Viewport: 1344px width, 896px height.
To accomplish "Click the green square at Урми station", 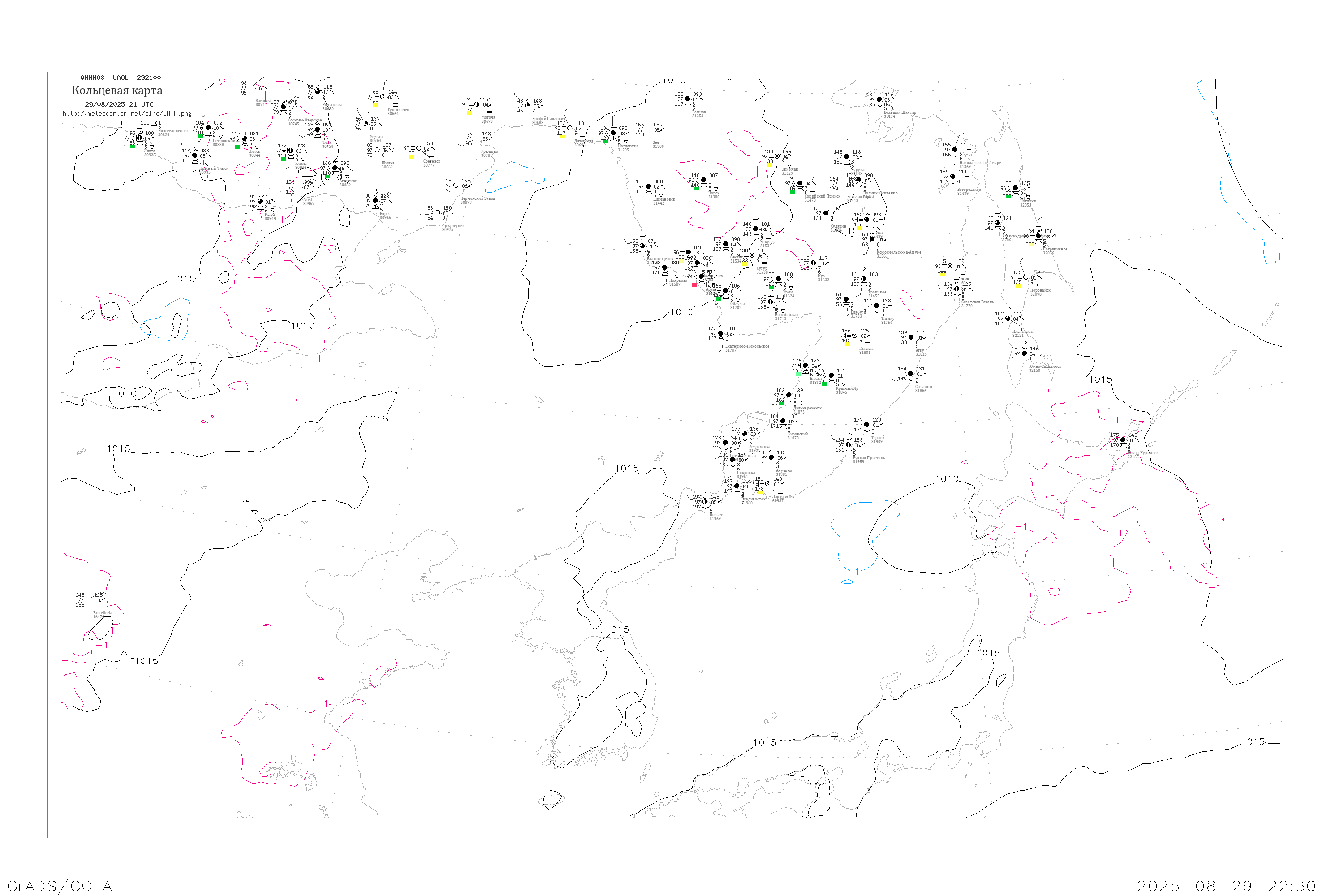I will click(x=771, y=288).
